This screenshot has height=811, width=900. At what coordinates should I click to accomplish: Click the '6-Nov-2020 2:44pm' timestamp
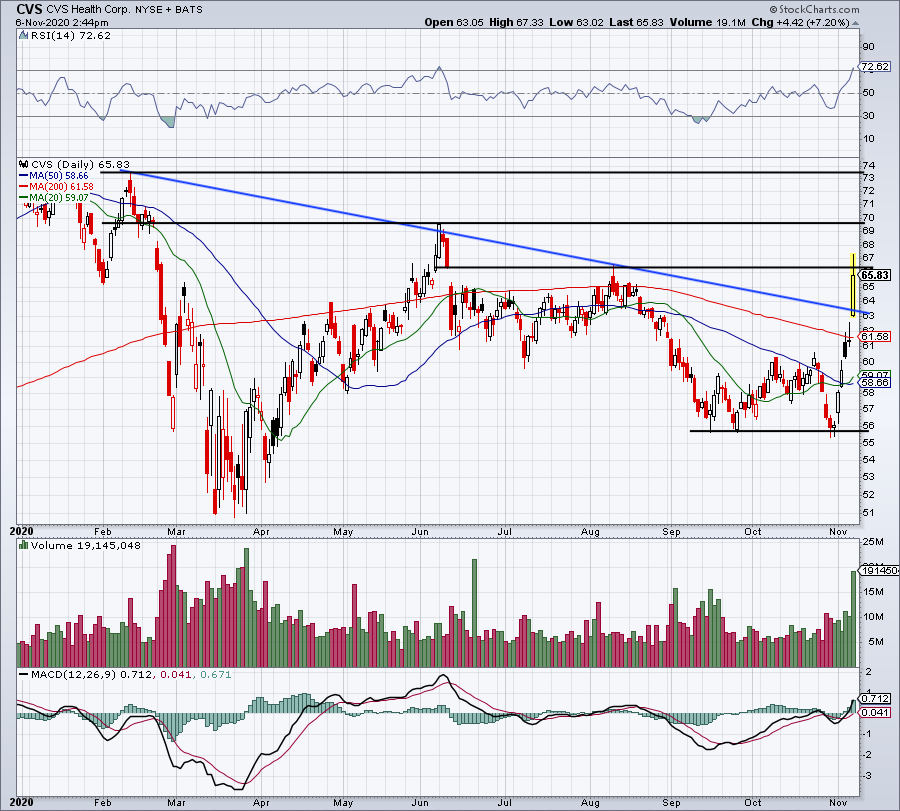tap(62, 23)
